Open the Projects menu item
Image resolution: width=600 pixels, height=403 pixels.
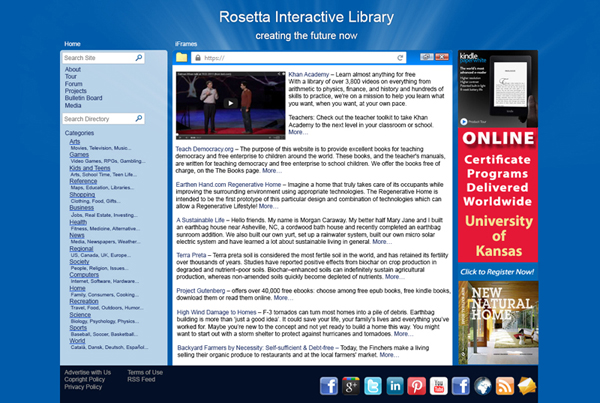pyautogui.click(x=75, y=91)
